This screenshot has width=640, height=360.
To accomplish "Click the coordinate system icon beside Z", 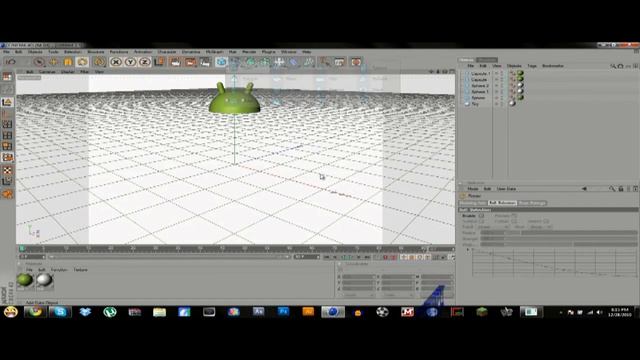I will coord(159,62).
